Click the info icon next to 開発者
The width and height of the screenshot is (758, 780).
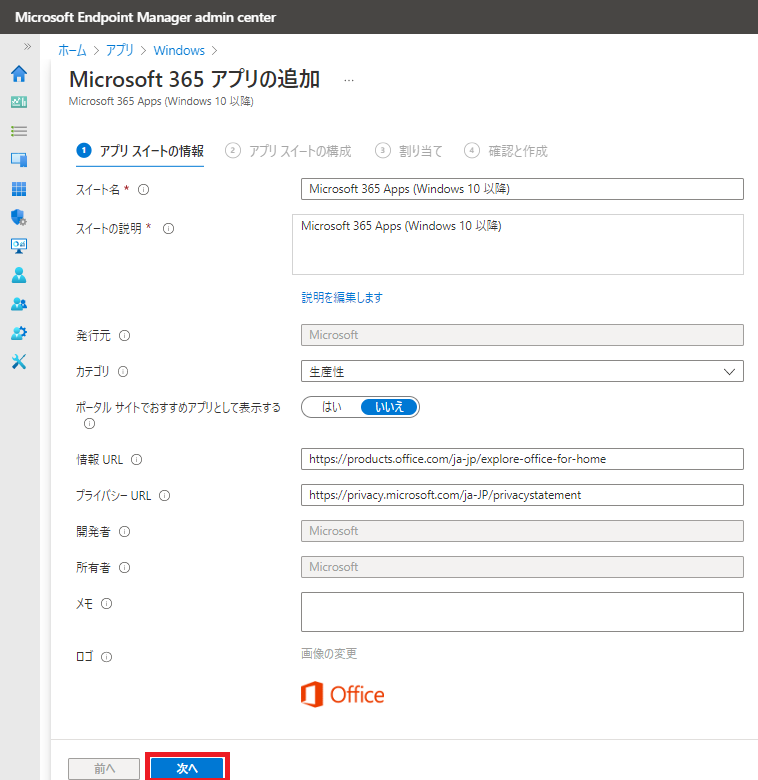point(124,532)
